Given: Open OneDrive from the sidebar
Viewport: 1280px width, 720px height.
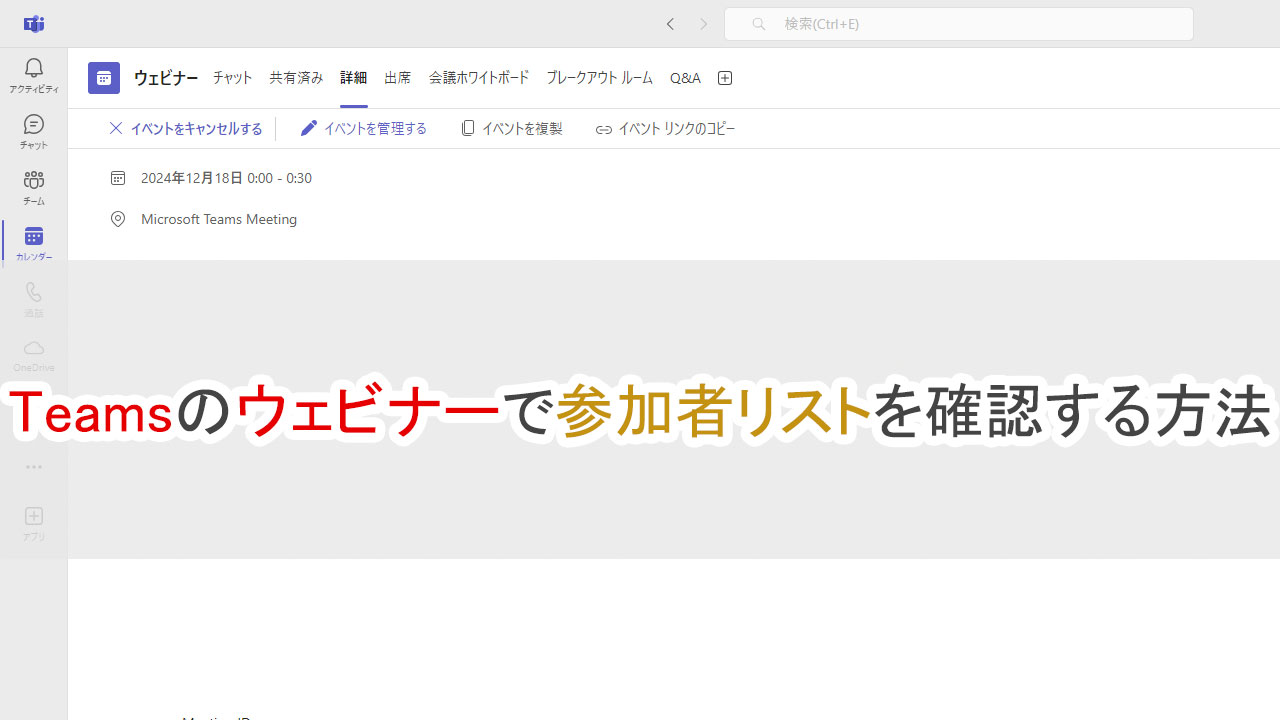Looking at the screenshot, I should click(x=33, y=353).
